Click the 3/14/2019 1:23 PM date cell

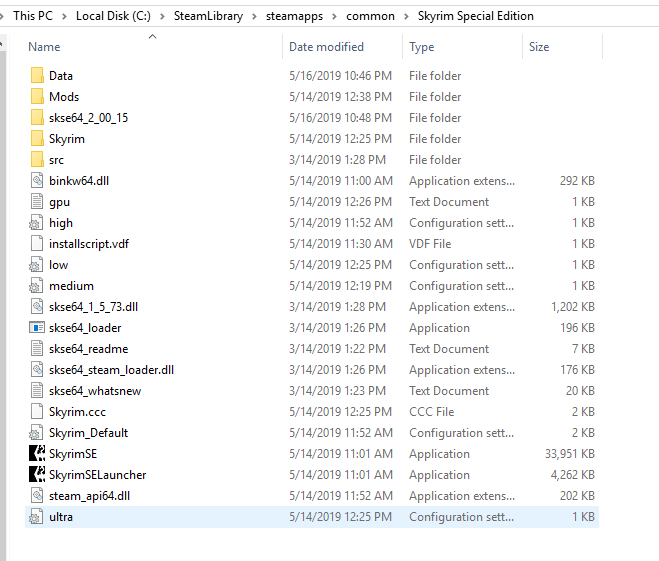pos(337,391)
